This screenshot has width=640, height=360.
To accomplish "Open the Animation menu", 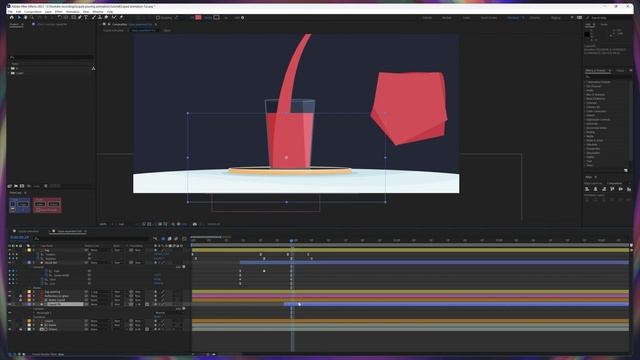I will [73, 12].
